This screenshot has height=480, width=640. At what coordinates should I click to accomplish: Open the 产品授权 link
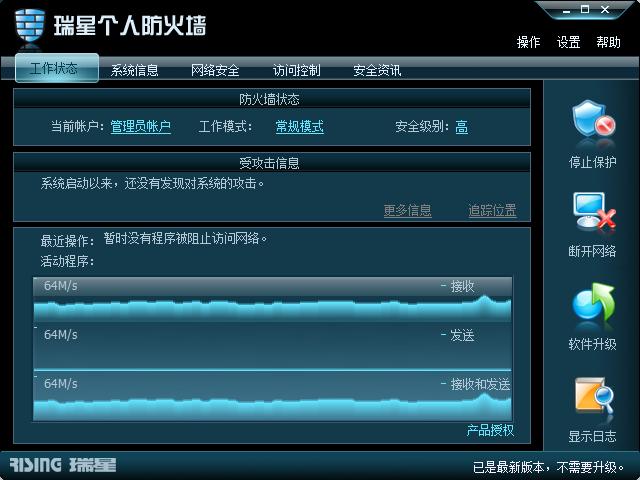click(x=490, y=430)
